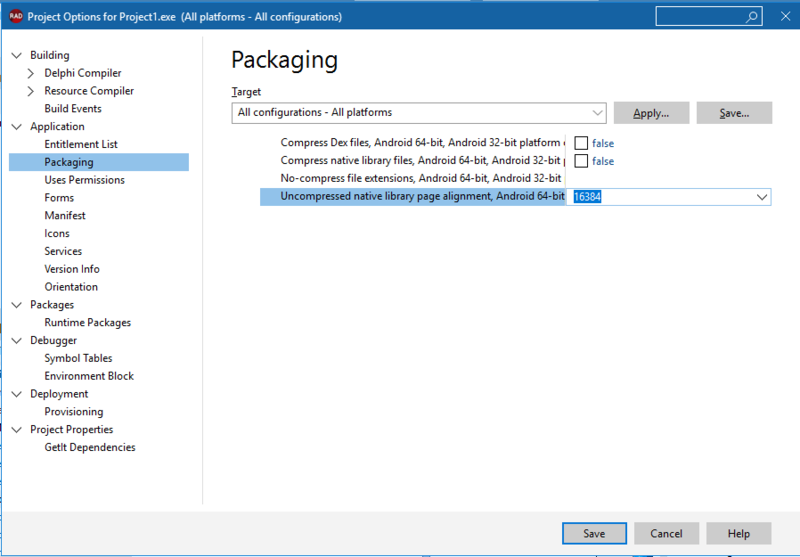Select Delphi Compiler label in tree
The image size is (800, 557).
tap(83, 73)
